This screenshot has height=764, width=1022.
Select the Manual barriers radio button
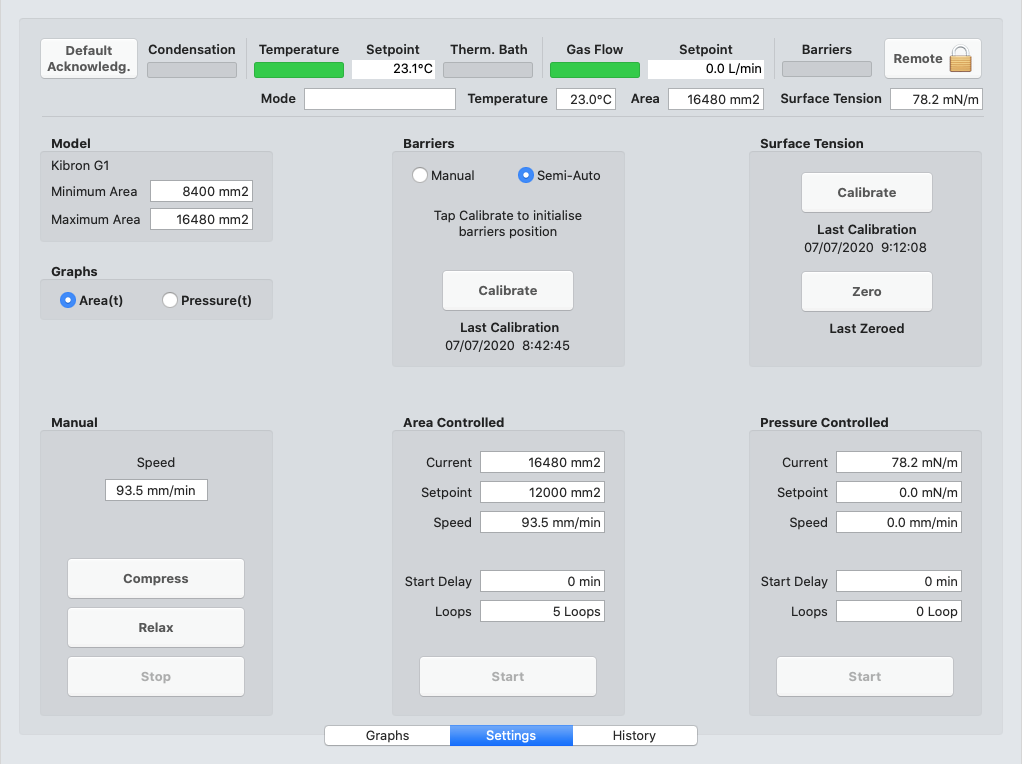click(x=420, y=175)
